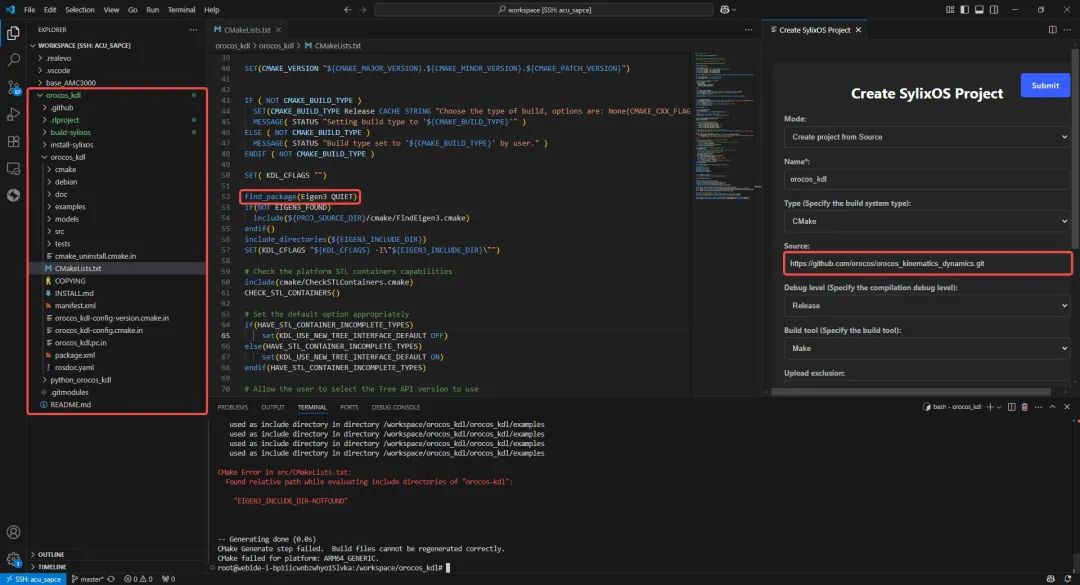The width and height of the screenshot is (1080, 585).
Task: Click the SSH: acu_sapce remote indicator
Action: [x=33, y=579]
